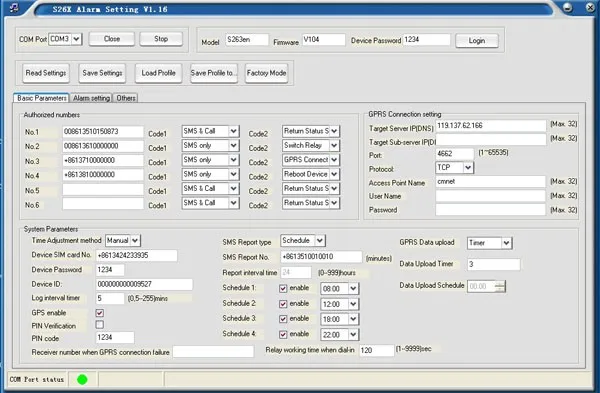Minimize the S26X Alarm Setting window
600x393 pixels.
coord(568,8)
